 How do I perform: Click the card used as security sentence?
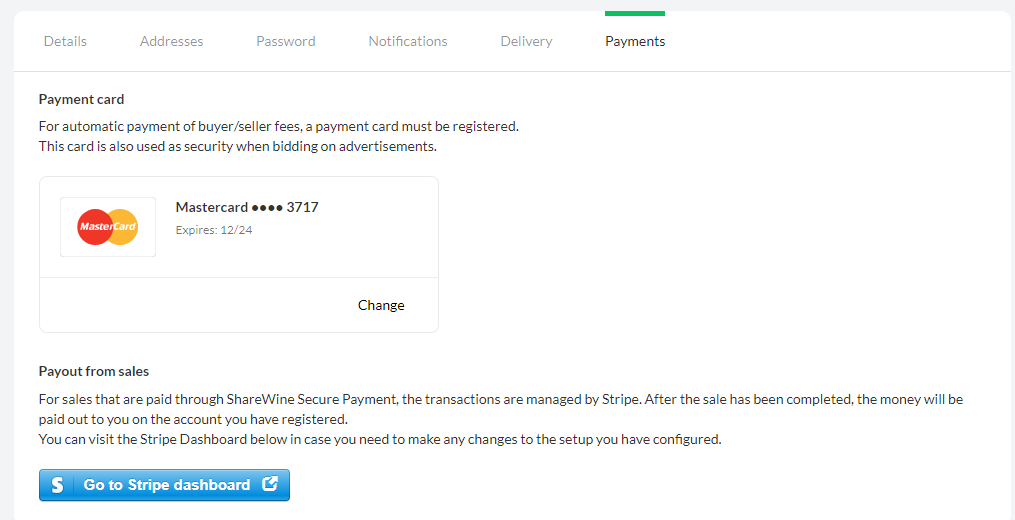[238, 146]
